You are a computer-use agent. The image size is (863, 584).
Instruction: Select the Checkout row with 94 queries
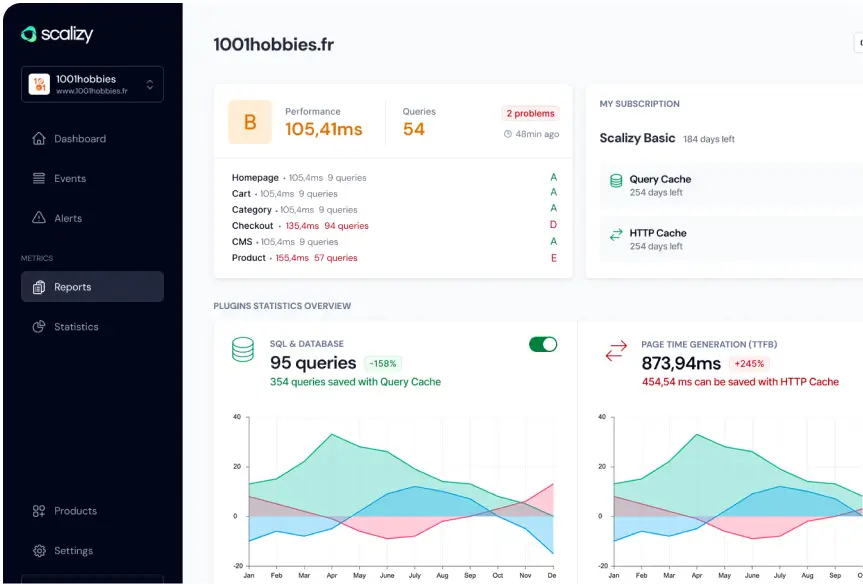point(394,225)
